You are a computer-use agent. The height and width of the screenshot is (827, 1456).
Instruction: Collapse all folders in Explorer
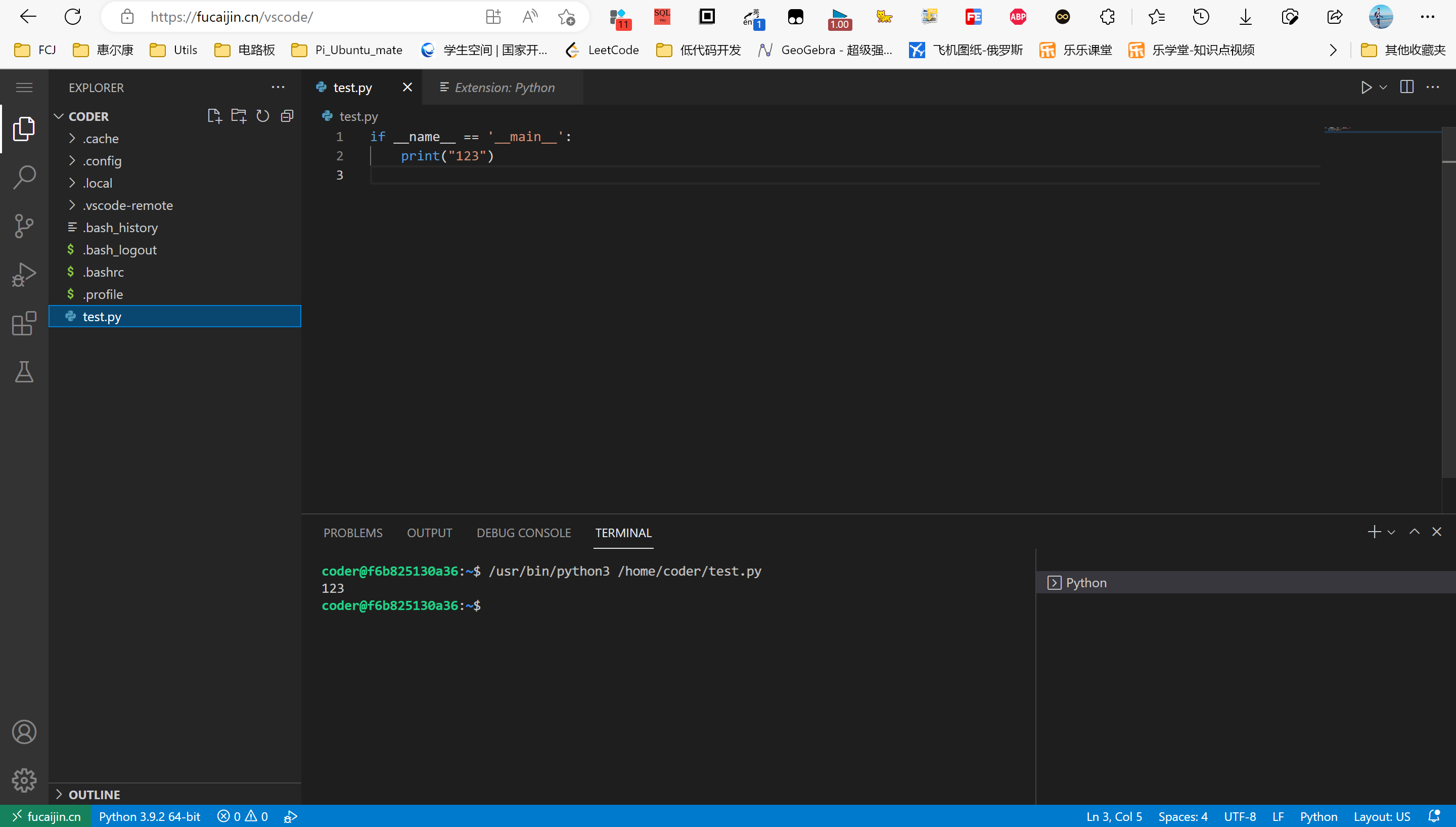pos(287,116)
